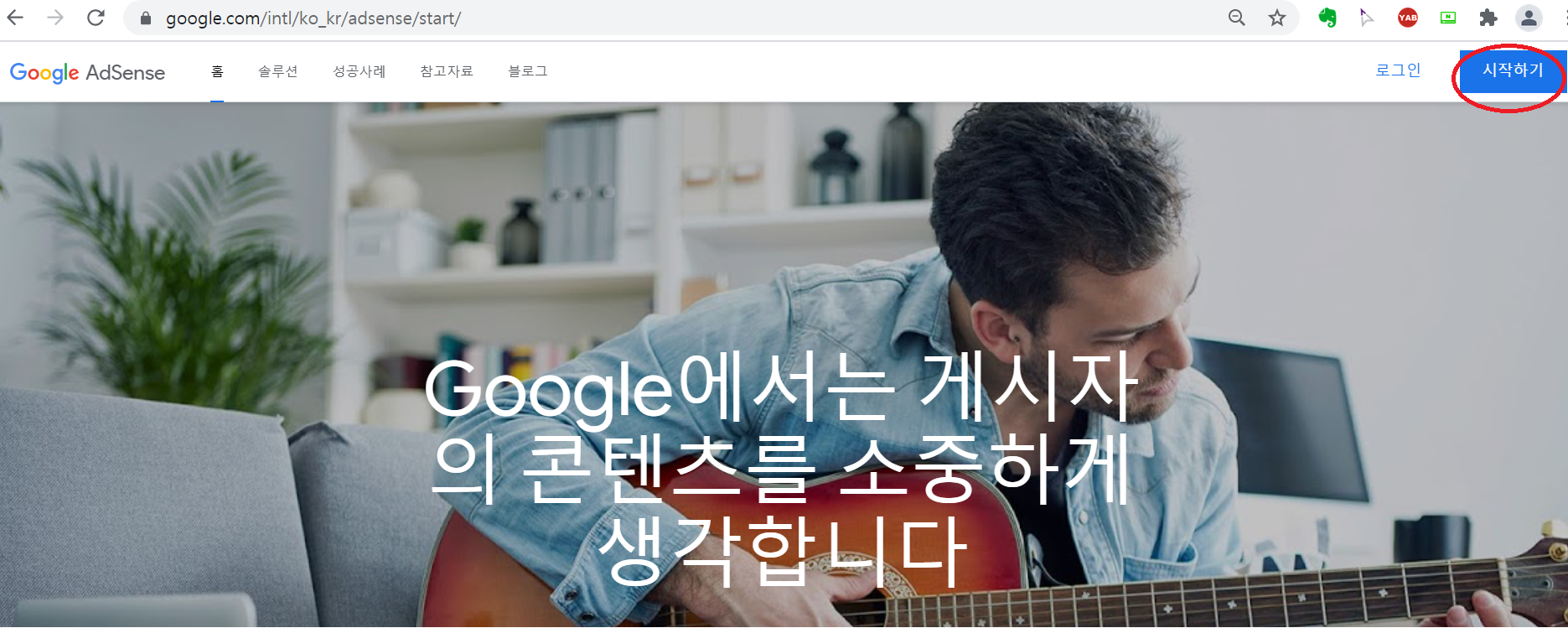Screen dimensions: 1568x628
Task: Open the Extensions puzzle piece menu
Action: pos(1488,18)
